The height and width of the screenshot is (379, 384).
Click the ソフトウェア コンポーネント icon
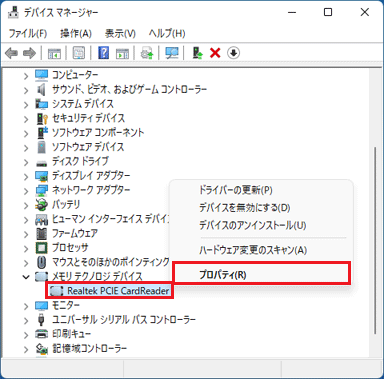[x=42, y=133]
